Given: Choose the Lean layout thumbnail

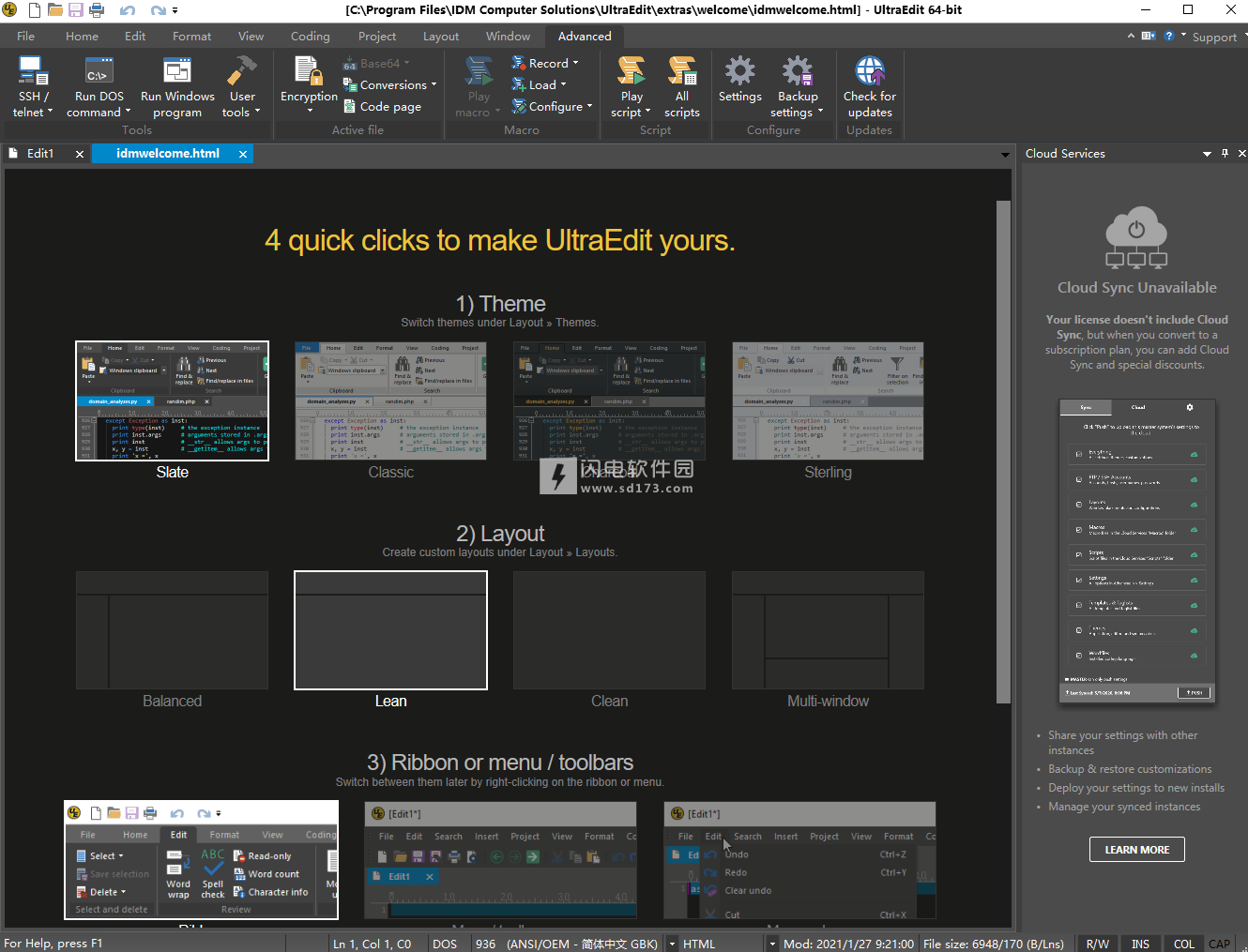Looking at the screenshot, I should point(391,630).
